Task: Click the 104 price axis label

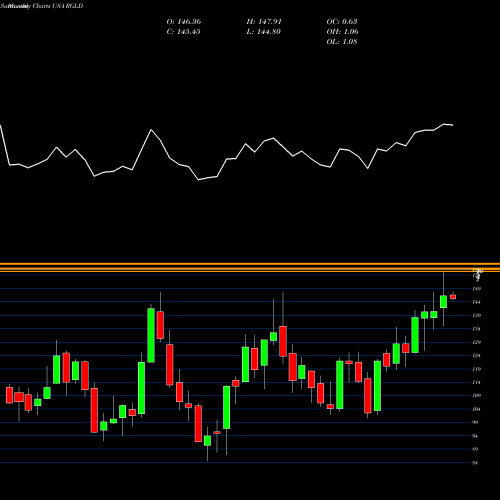Action: click(477, 409)
